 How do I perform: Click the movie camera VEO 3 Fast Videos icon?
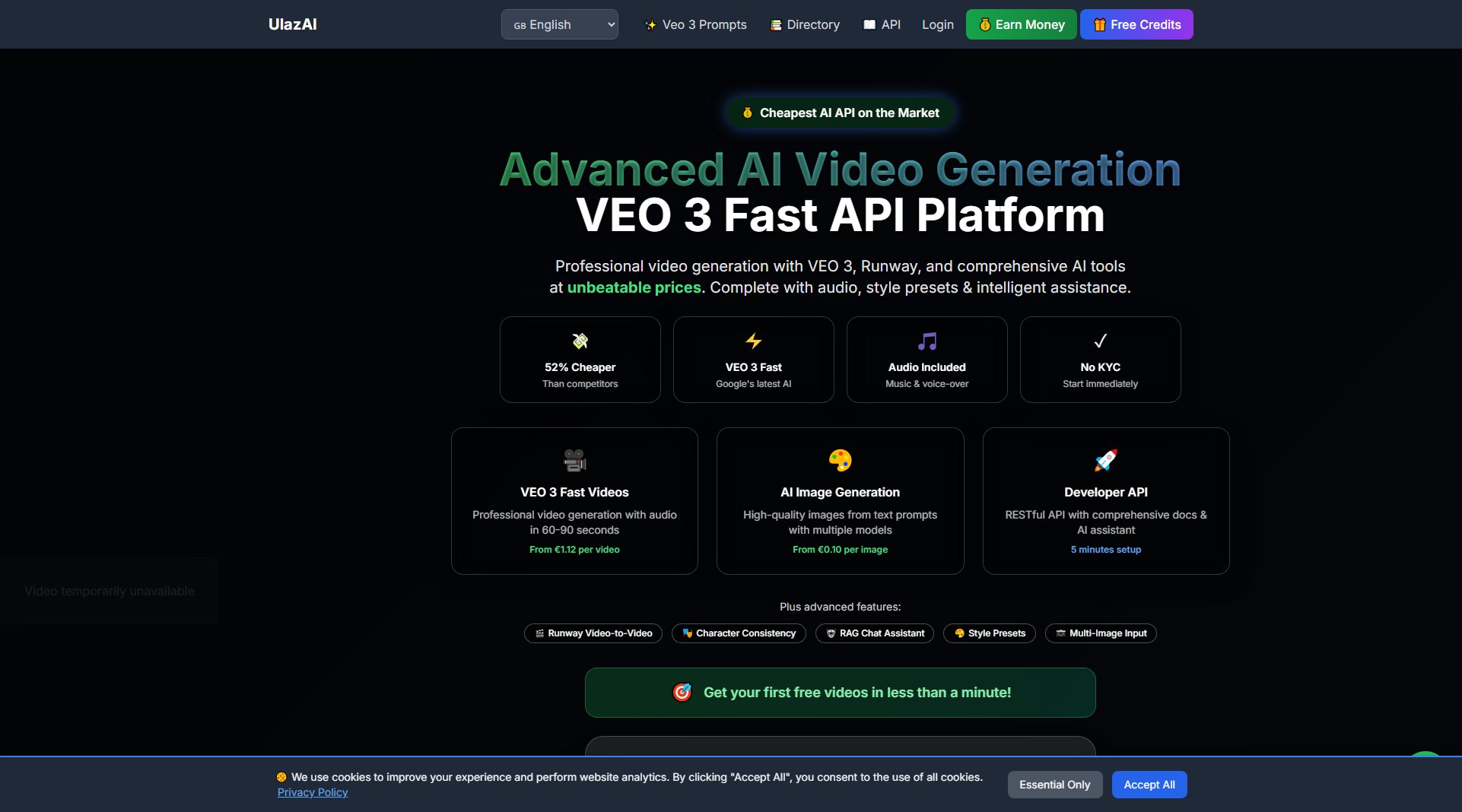[574, 460]
